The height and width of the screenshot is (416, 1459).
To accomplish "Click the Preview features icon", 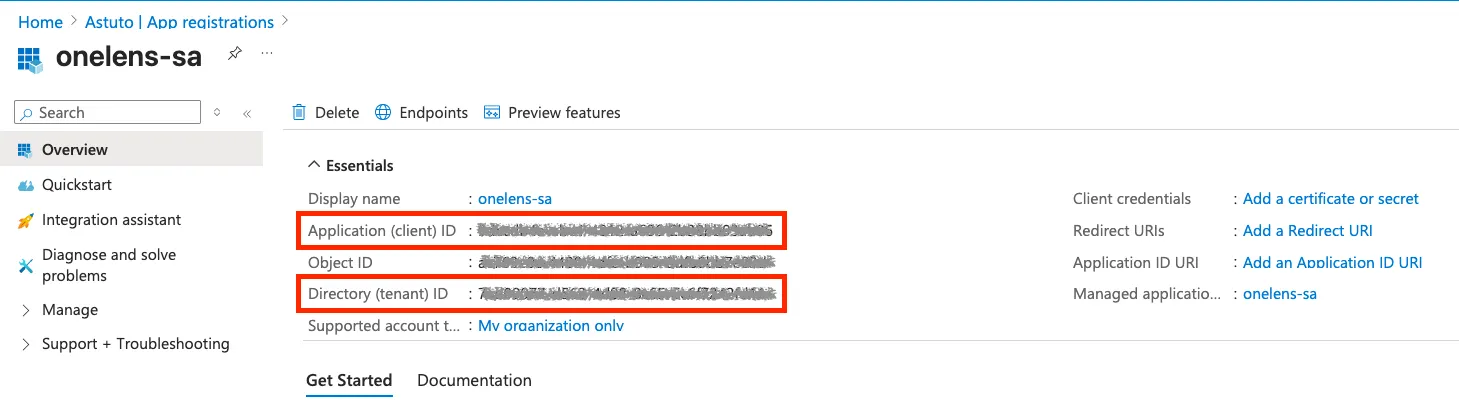I will click(x=491, y=112).
